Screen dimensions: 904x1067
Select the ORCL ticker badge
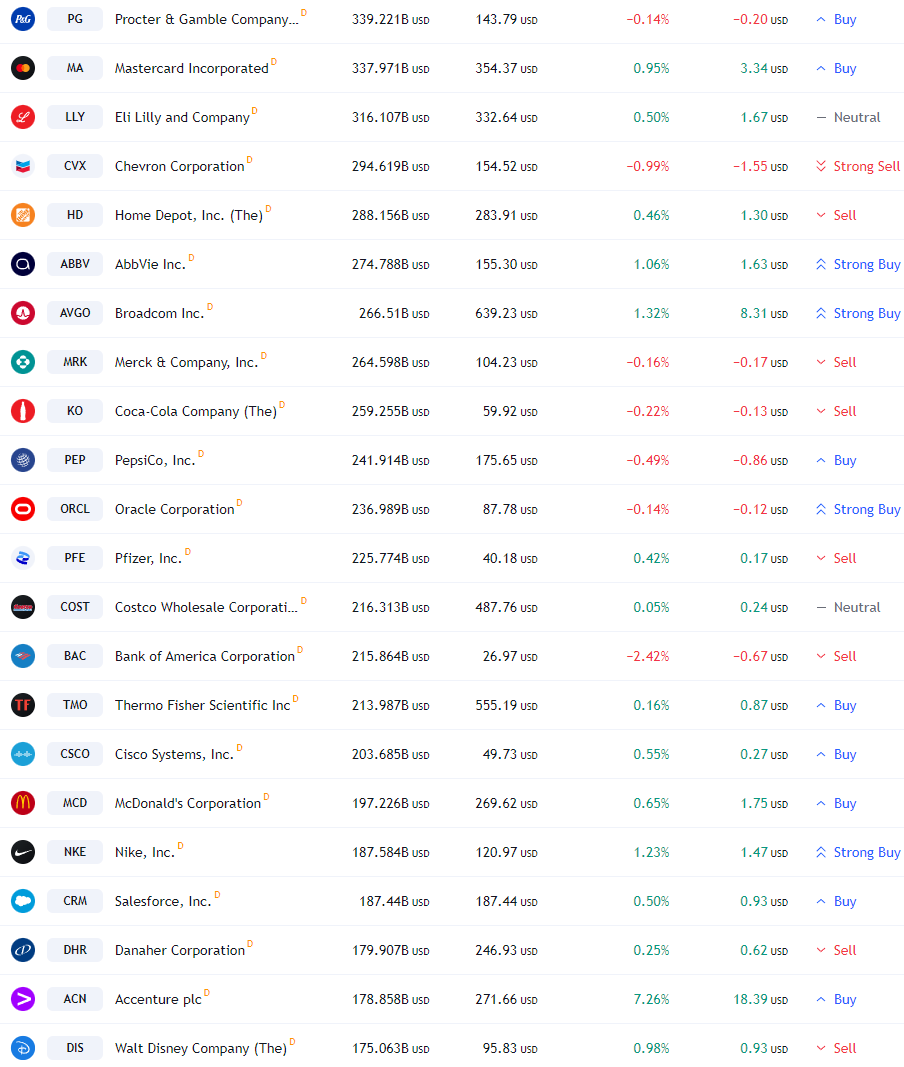(75, 509)
